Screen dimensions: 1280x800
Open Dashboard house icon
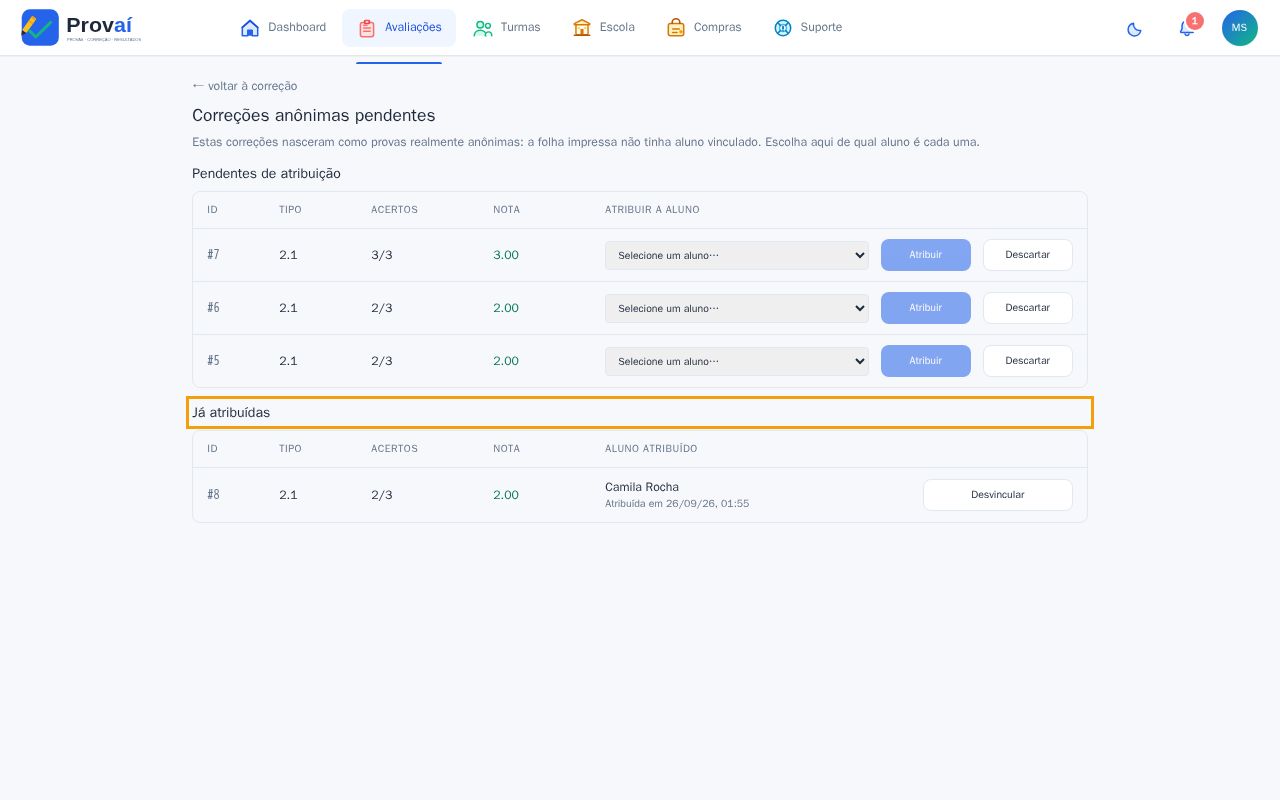[250, 28]
